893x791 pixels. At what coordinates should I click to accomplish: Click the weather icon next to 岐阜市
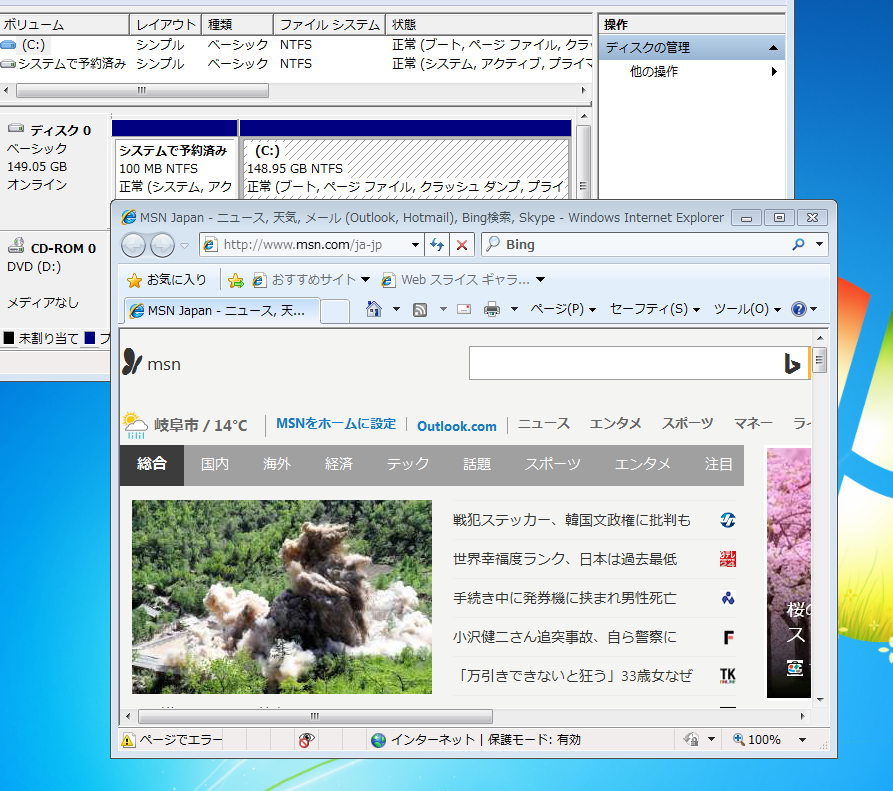click(x=134, y=425)
